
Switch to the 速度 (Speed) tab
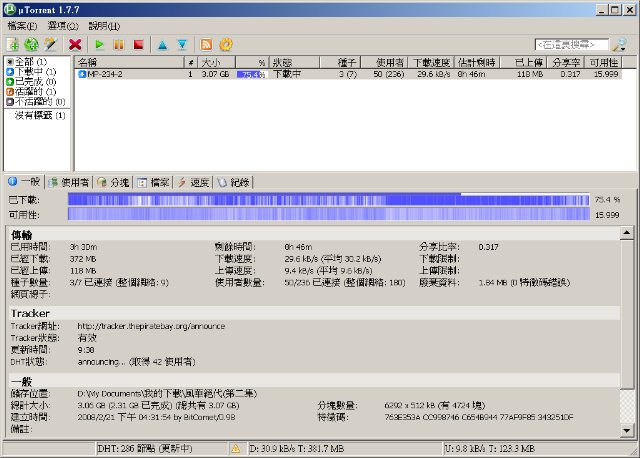click(x=193, y=182)
